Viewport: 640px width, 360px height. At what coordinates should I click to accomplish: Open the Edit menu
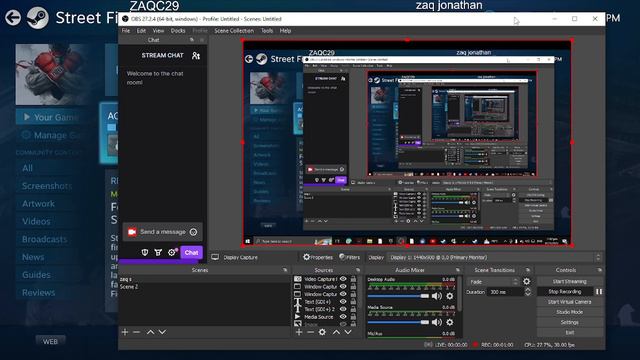coord(141,31)
